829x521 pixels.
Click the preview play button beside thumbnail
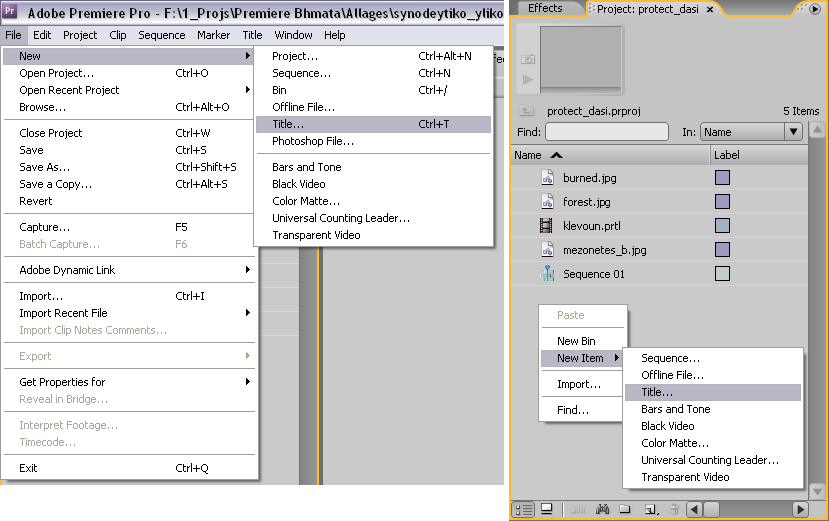[x=528, y=79]
